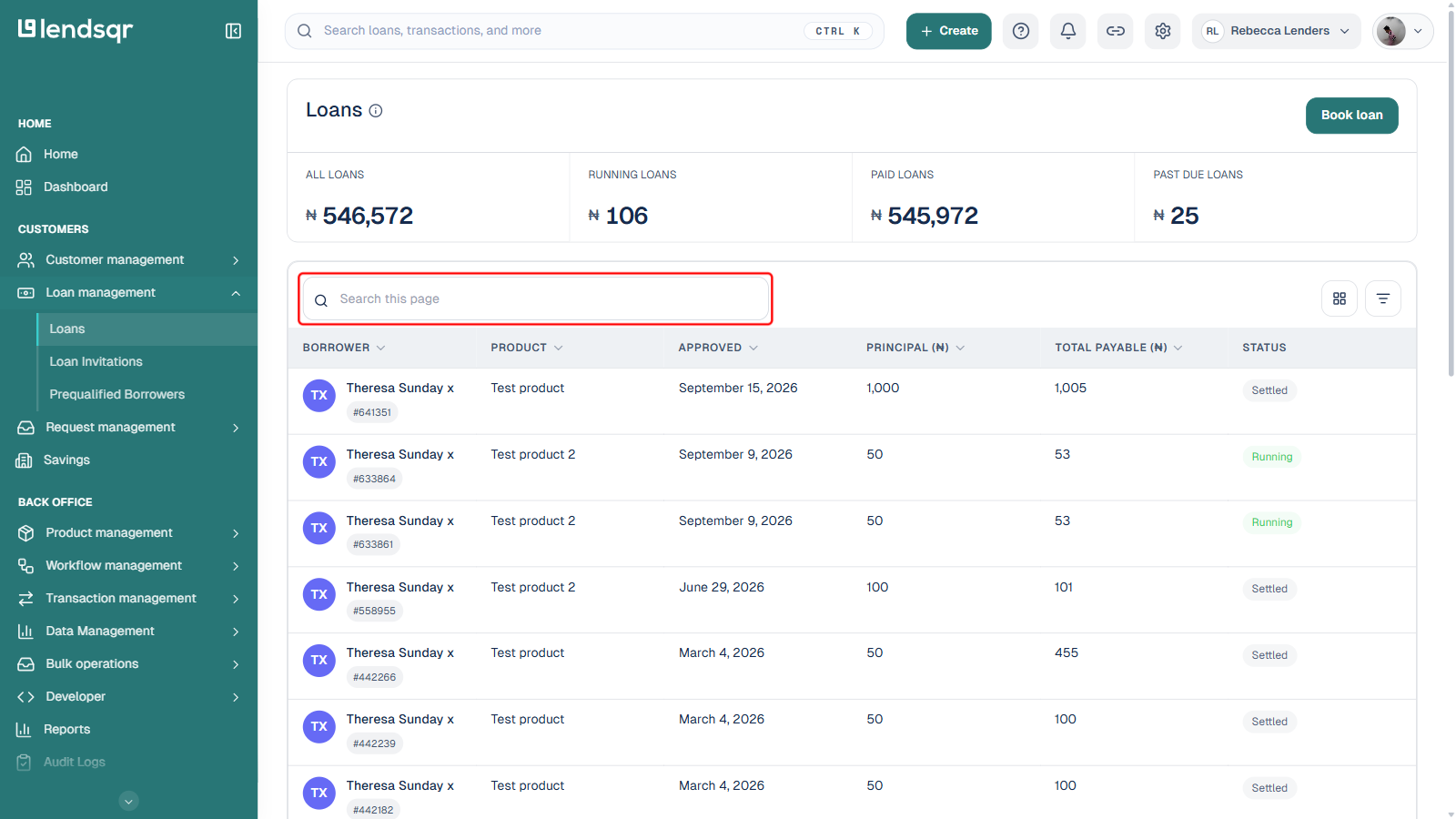This screenshot has height=819, width=1456.
Task: Focus the global search loans field
Action: click(584, 31)
